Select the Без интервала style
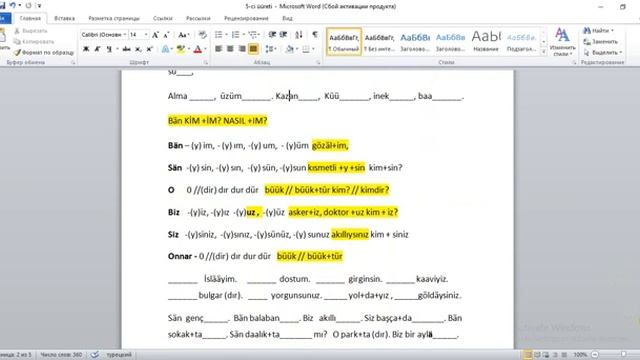Image resolution: width=640 pixels, height=360 pixels. [379, 41]
